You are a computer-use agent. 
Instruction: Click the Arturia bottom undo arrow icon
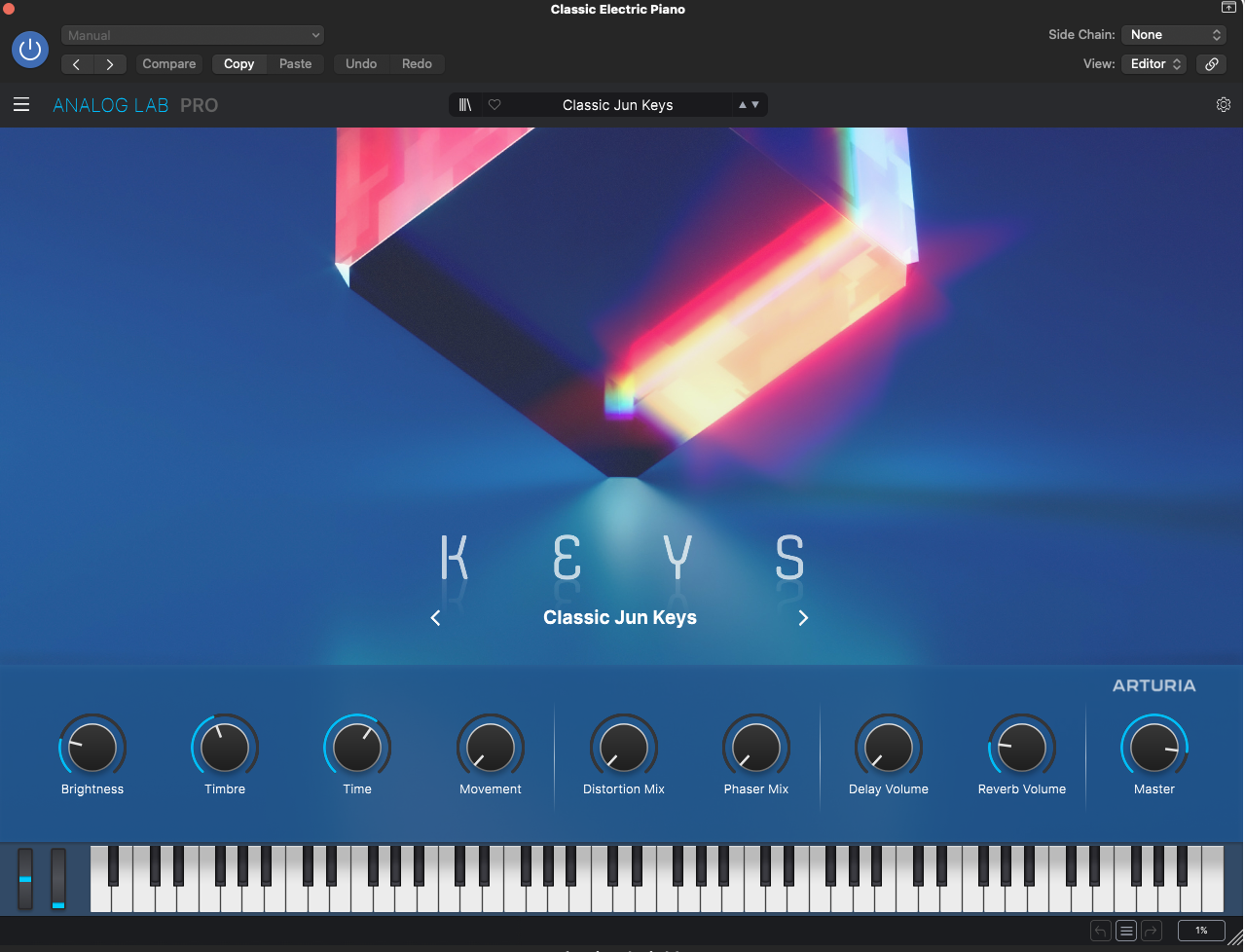pos(1101,931)
